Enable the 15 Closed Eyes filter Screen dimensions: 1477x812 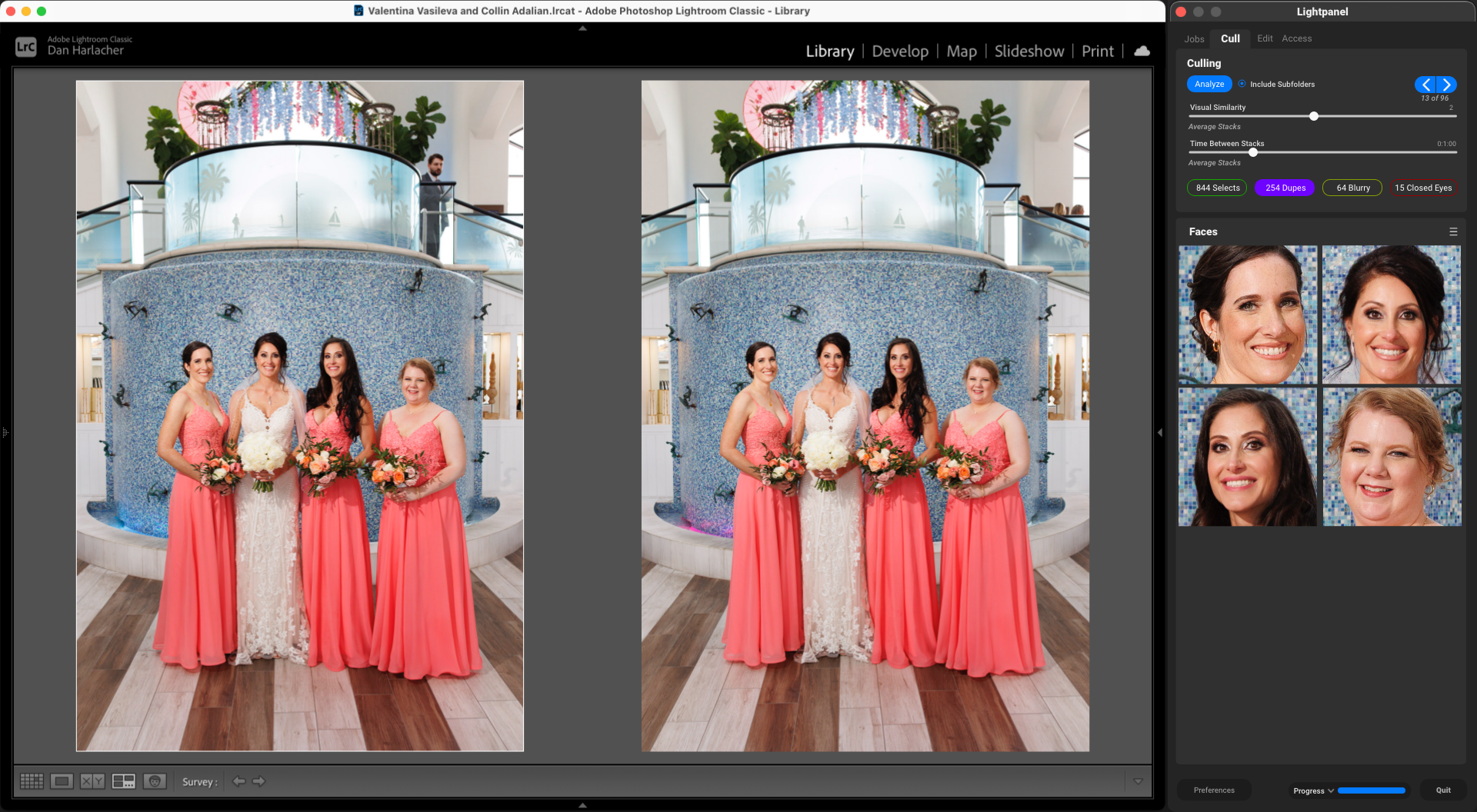coord(1423,188)
